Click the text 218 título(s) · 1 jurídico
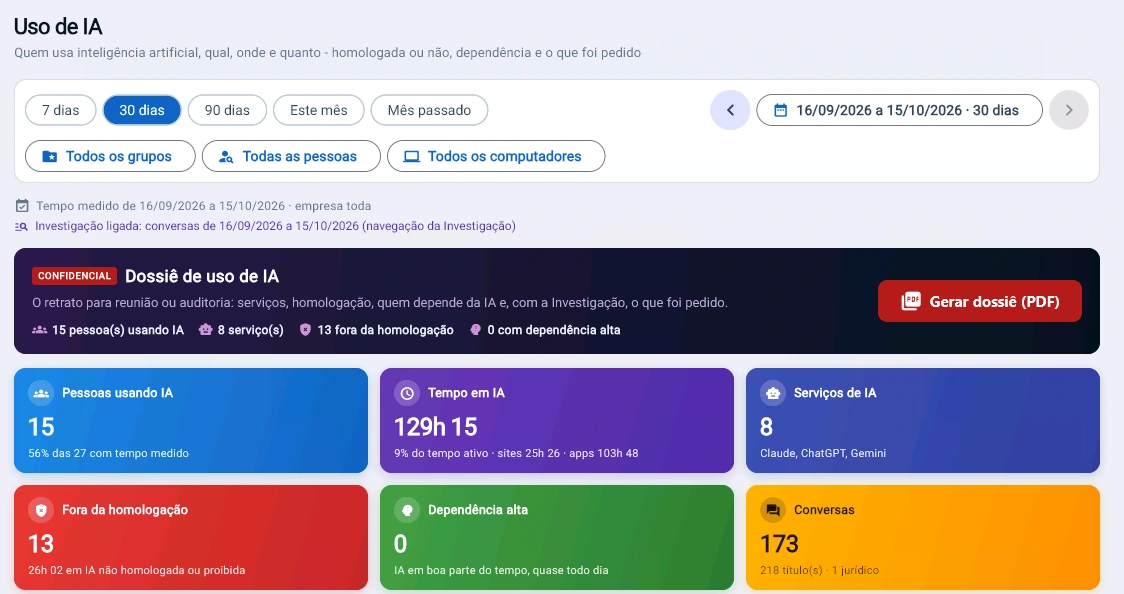 819,570
